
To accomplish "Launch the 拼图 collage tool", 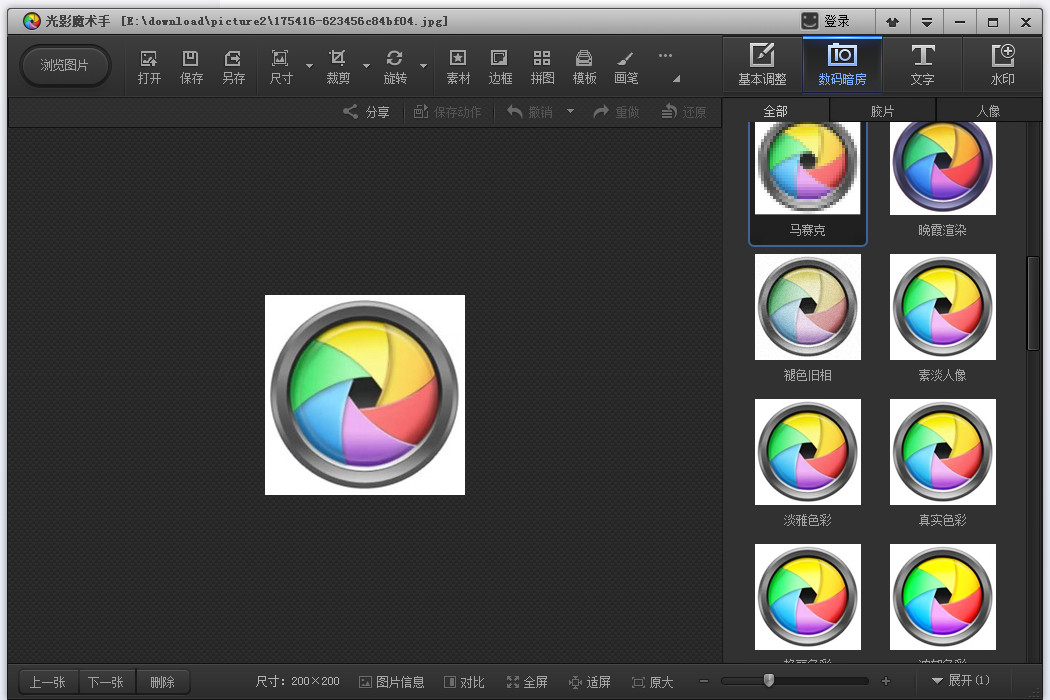I will [542, 67].
